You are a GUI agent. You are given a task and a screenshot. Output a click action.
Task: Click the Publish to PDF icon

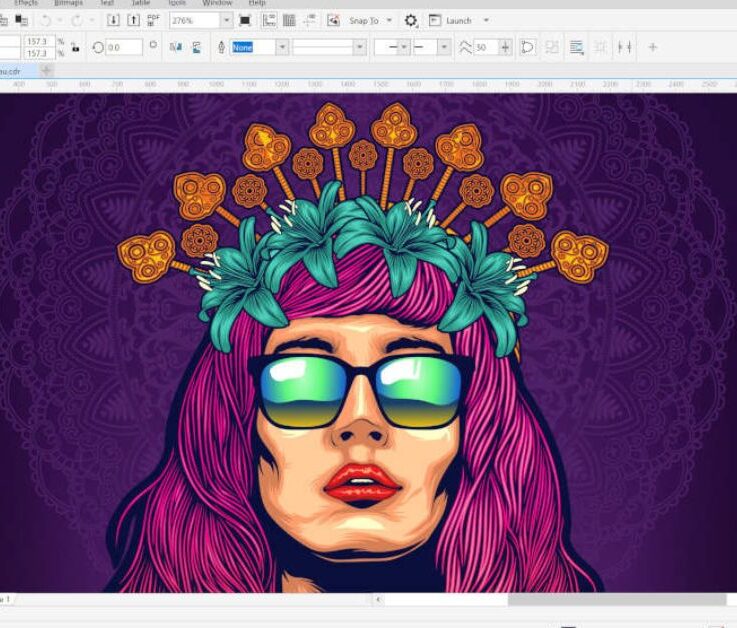click(153, 20)
